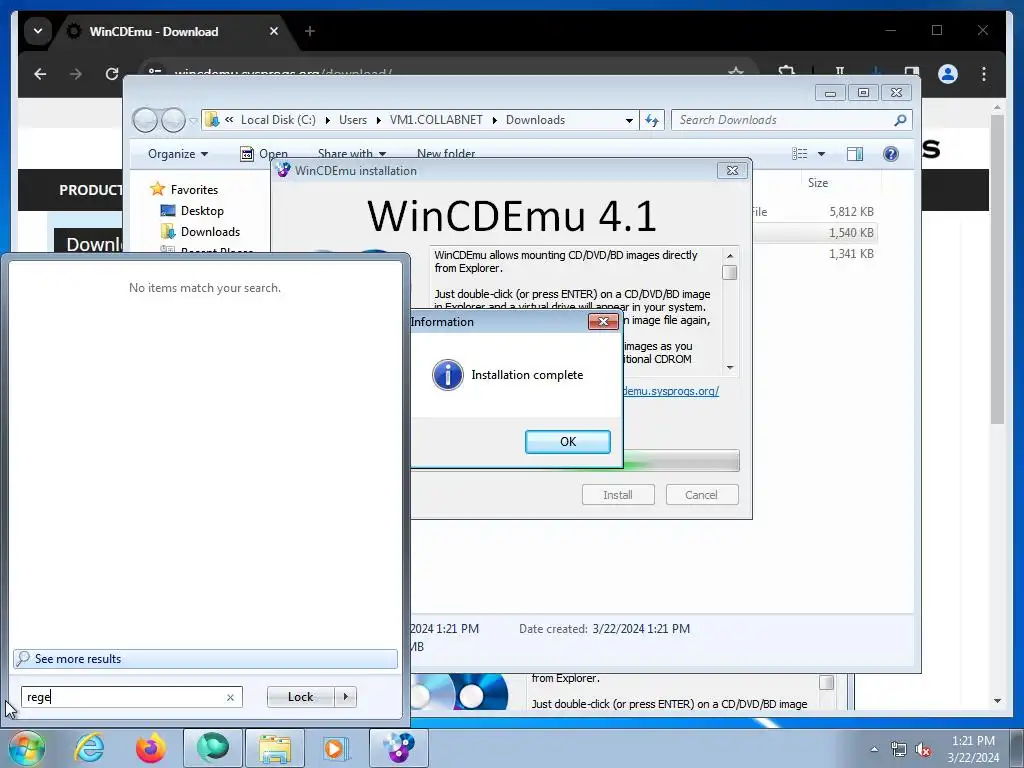Viewport: 1024px width, 768px height.
Task: Open the green globe browser taskbar icon
Action: pos(213,748)
